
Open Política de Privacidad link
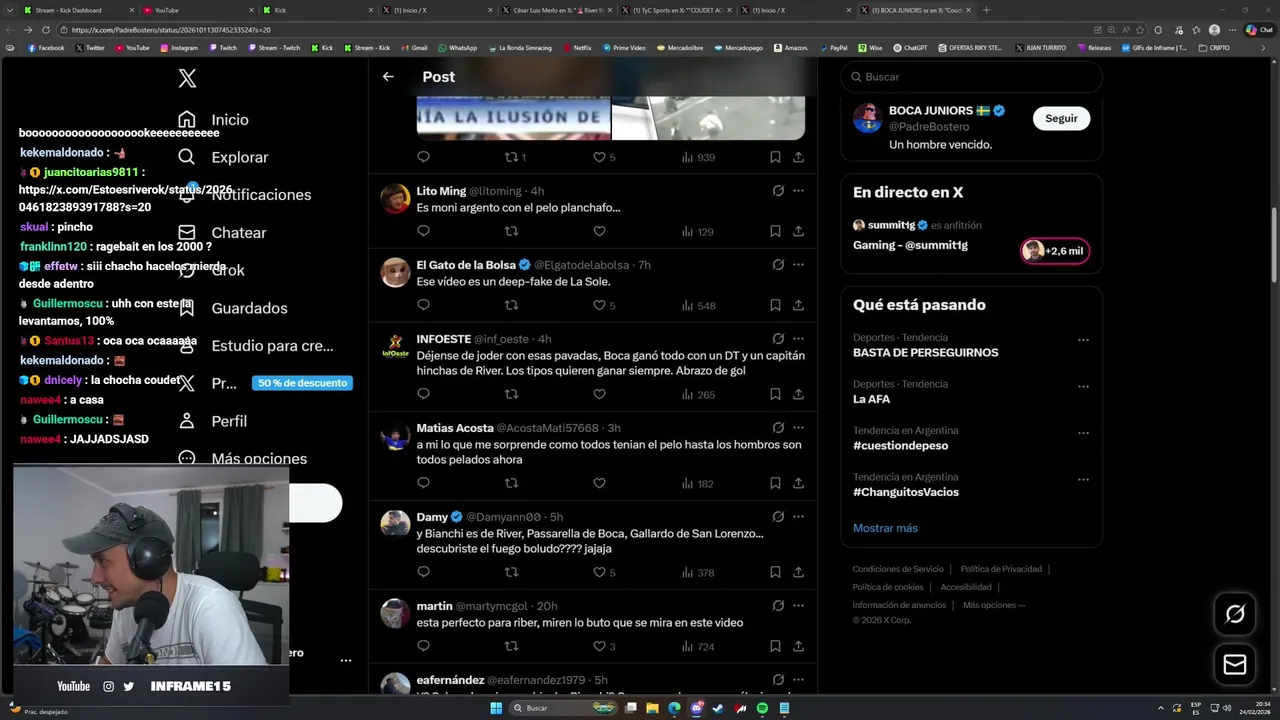tap(1001, 569)
